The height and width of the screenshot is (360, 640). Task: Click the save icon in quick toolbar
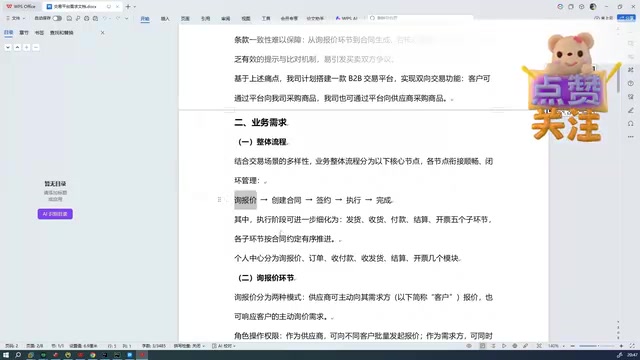click(69, 18)
